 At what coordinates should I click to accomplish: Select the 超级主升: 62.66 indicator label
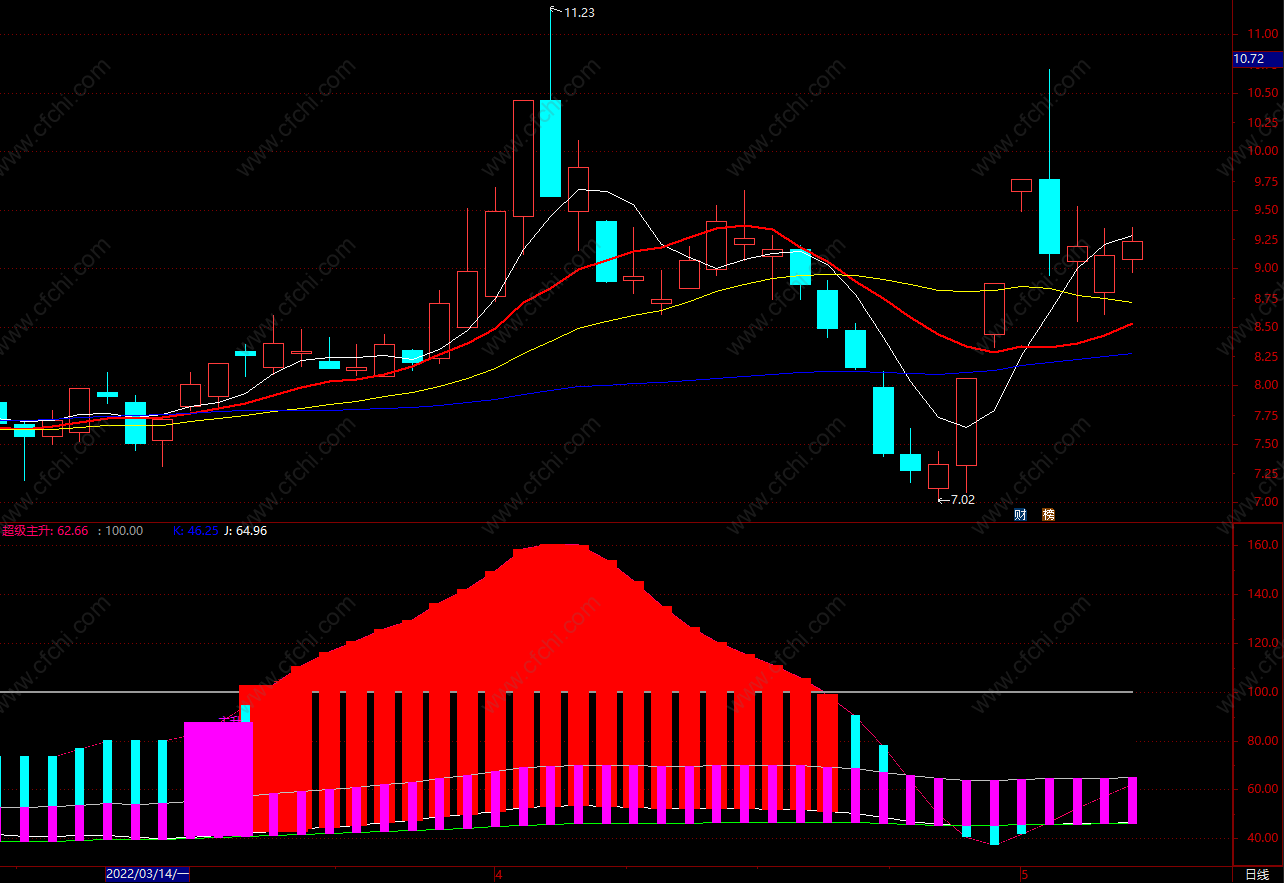[45, 531]
